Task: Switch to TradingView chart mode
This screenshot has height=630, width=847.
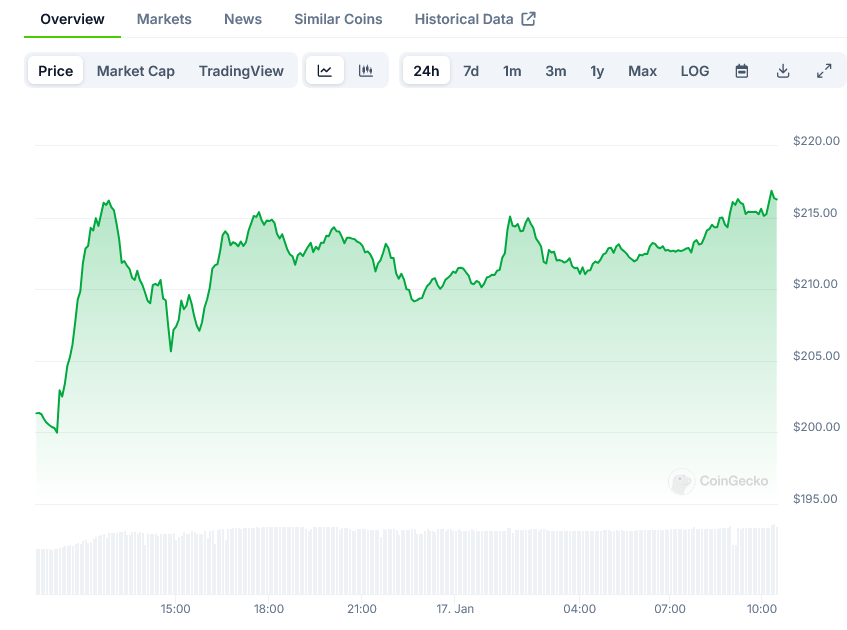Action: (x=241, y=71)
